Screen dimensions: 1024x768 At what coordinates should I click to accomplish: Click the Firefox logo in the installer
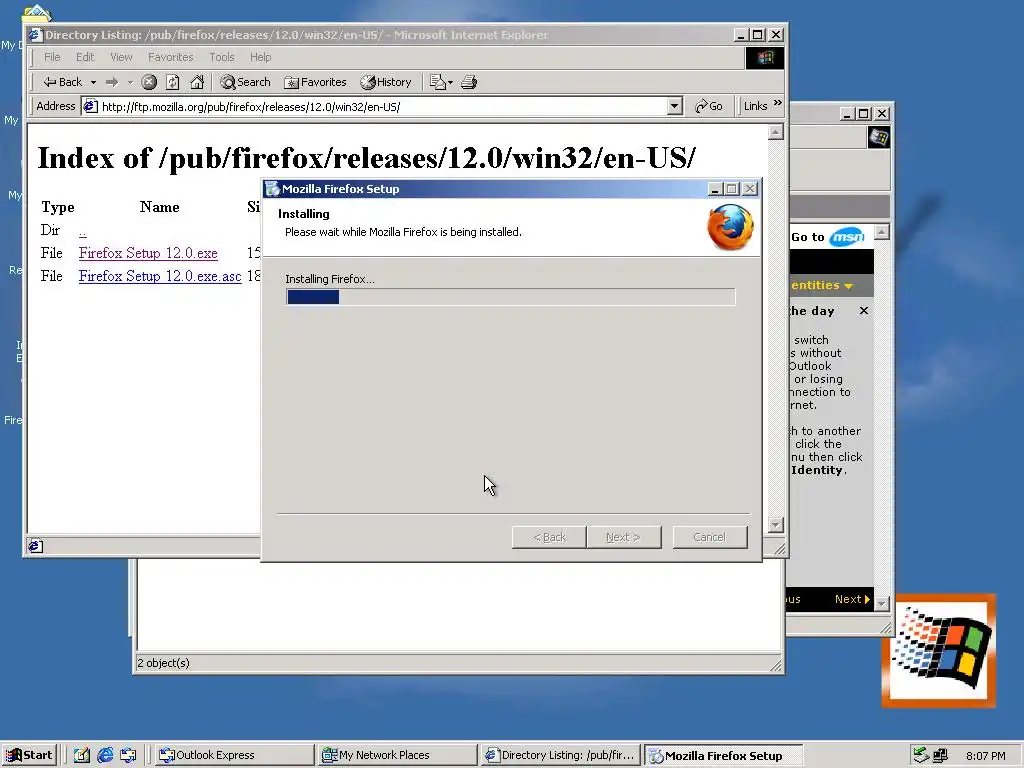click(x=730, y=227)
